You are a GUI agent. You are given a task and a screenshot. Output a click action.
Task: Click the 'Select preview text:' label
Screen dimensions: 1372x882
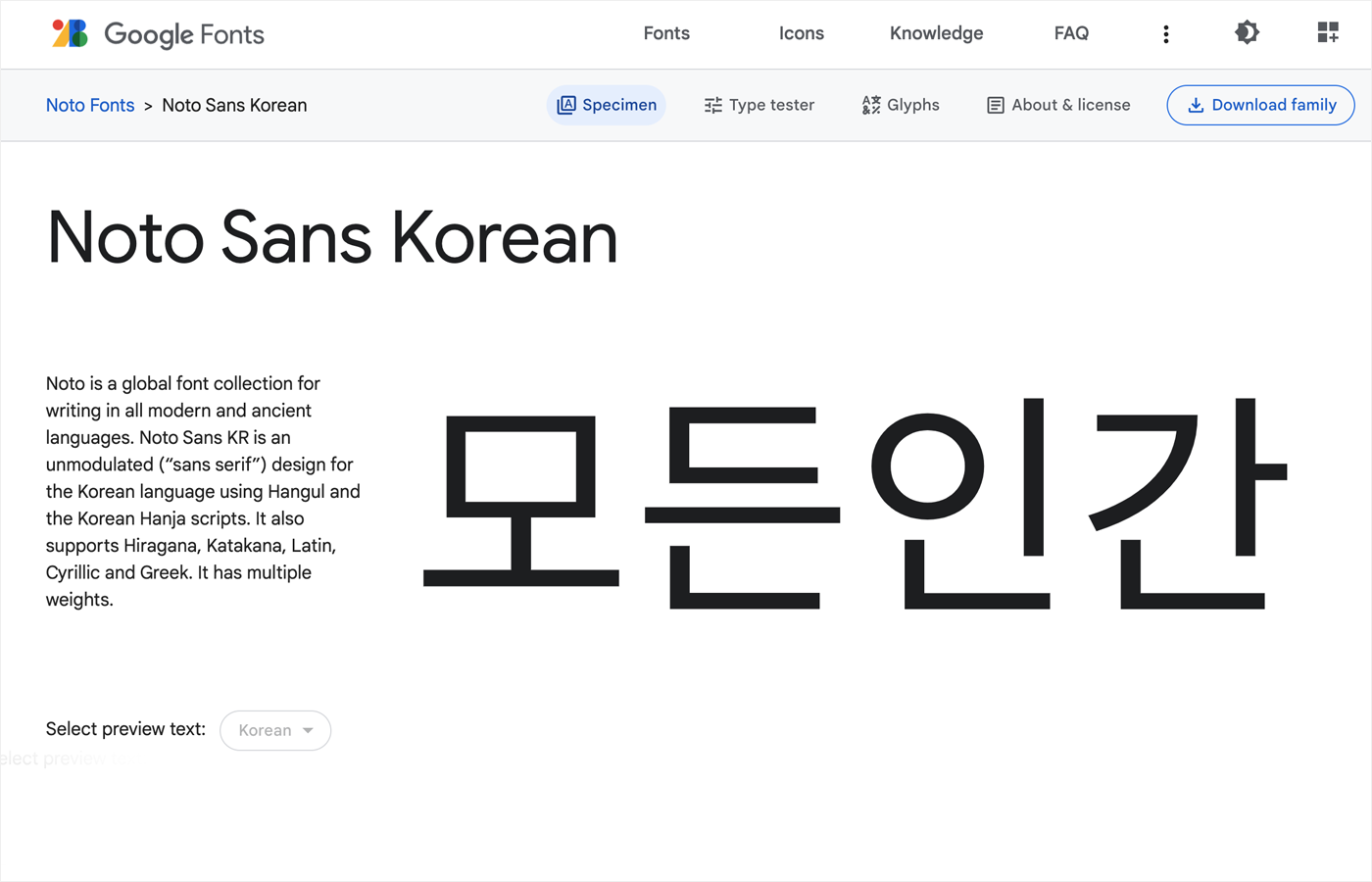click(125, 729)
